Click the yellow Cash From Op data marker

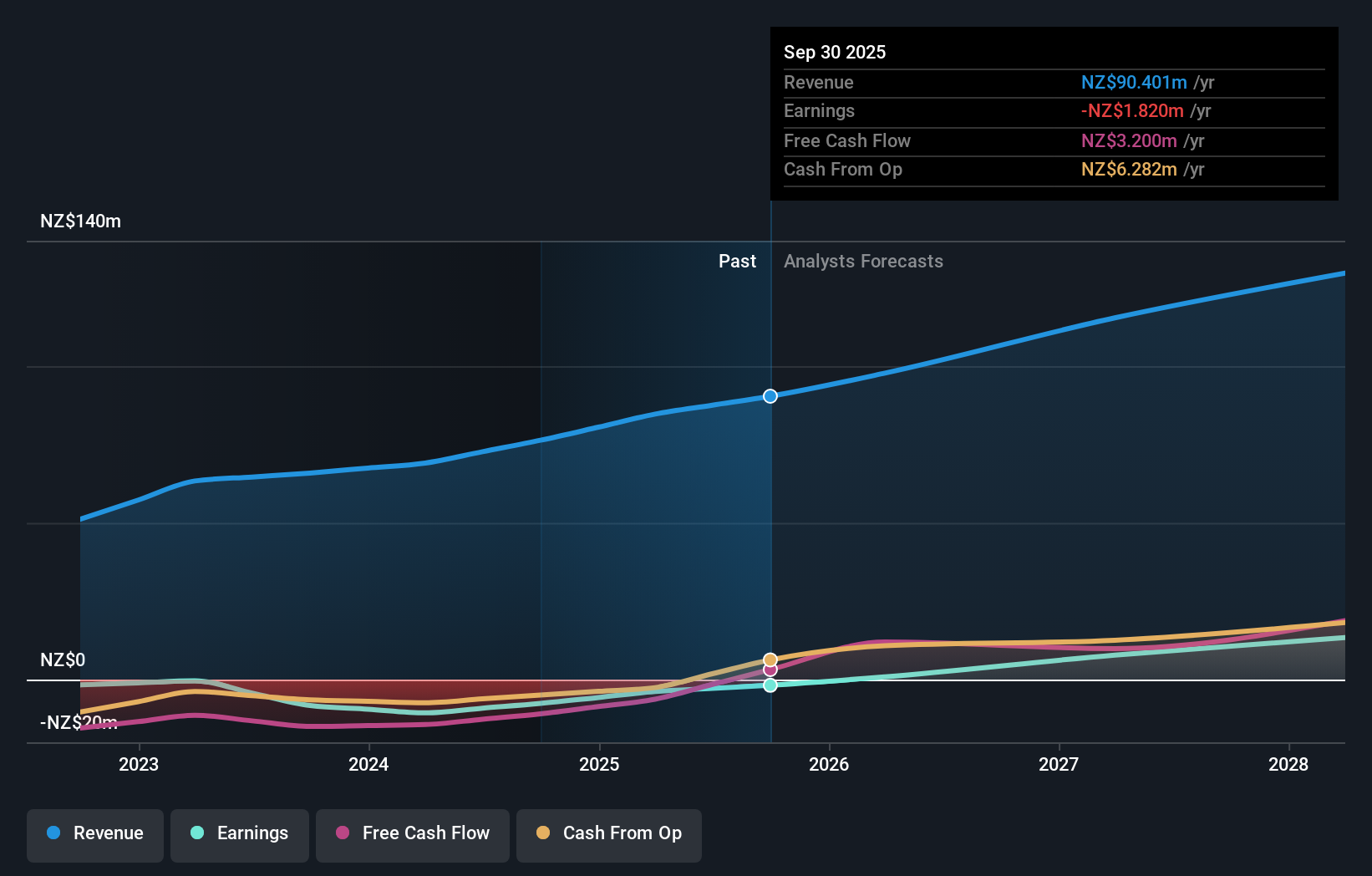pyautogui.click(x=770, y=658)
